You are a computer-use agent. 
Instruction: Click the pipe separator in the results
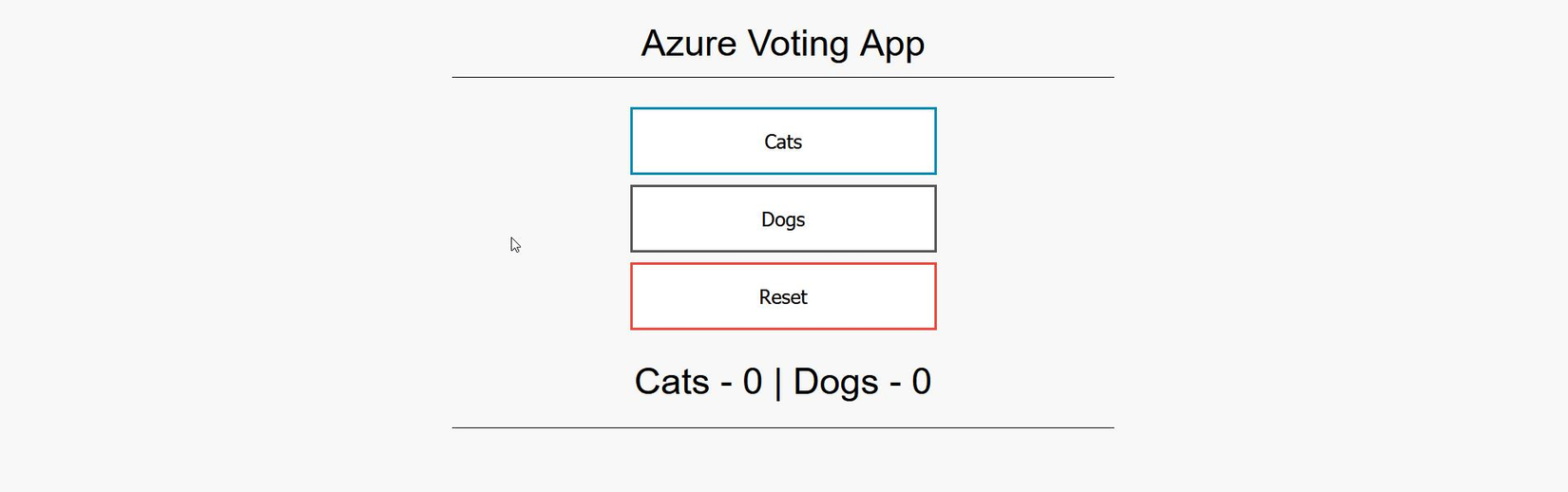tap(778, 383)
